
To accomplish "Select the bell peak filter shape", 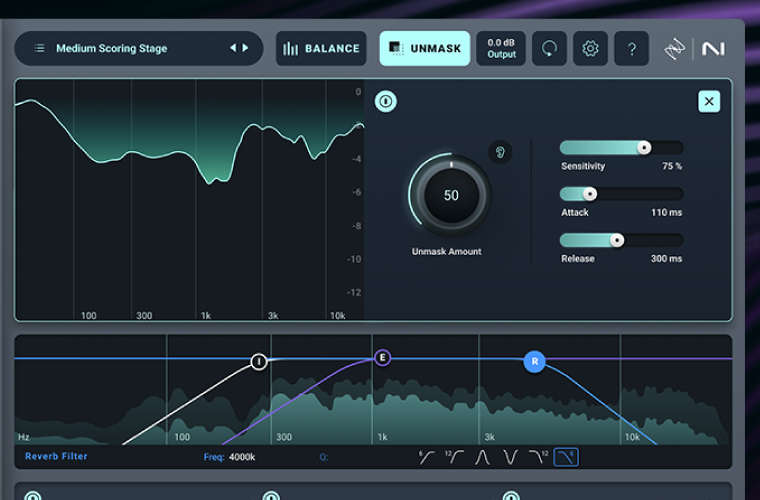I will (x=482, y=457).
